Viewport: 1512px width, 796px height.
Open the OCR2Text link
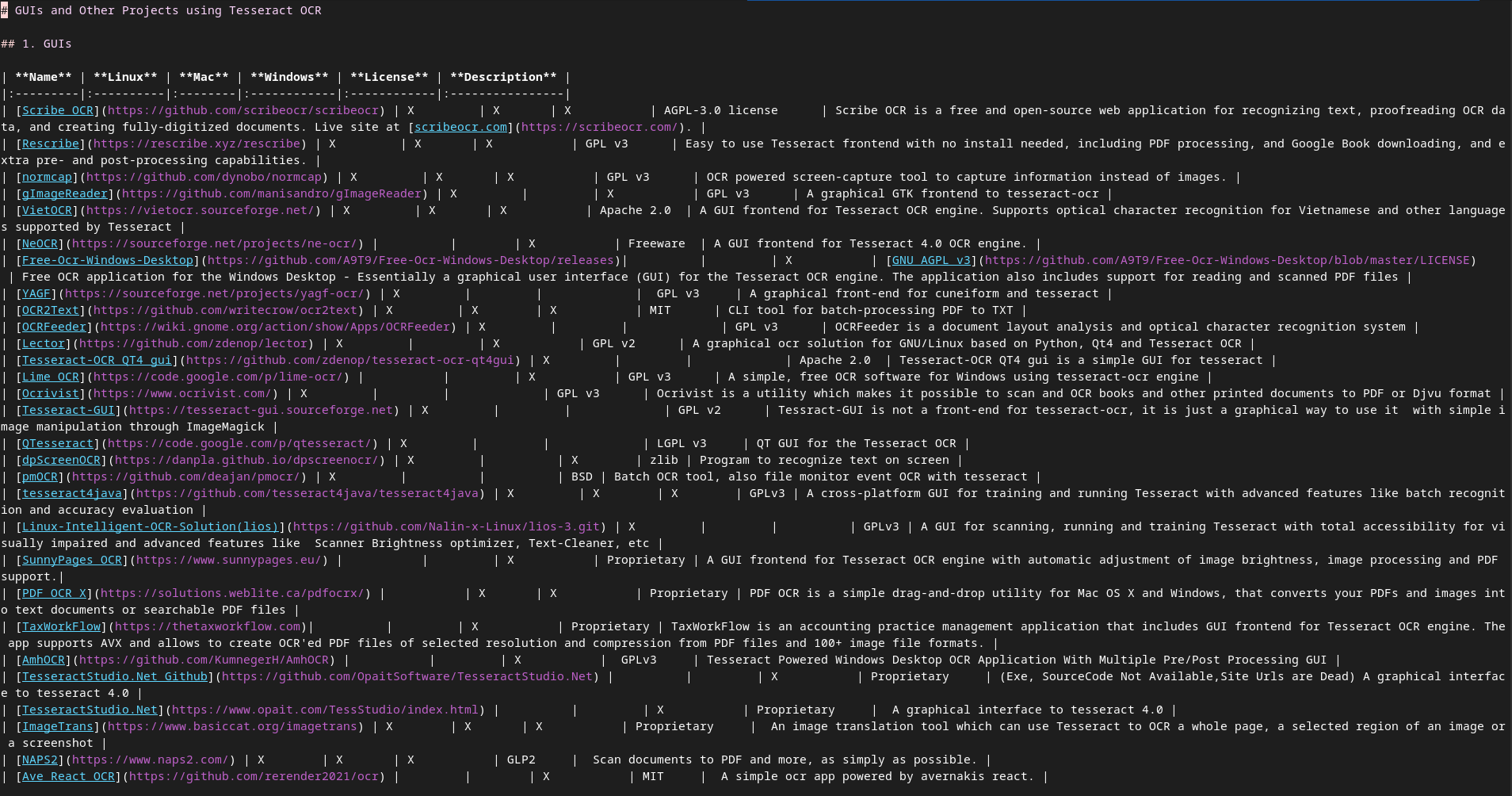tap(51, 310)
